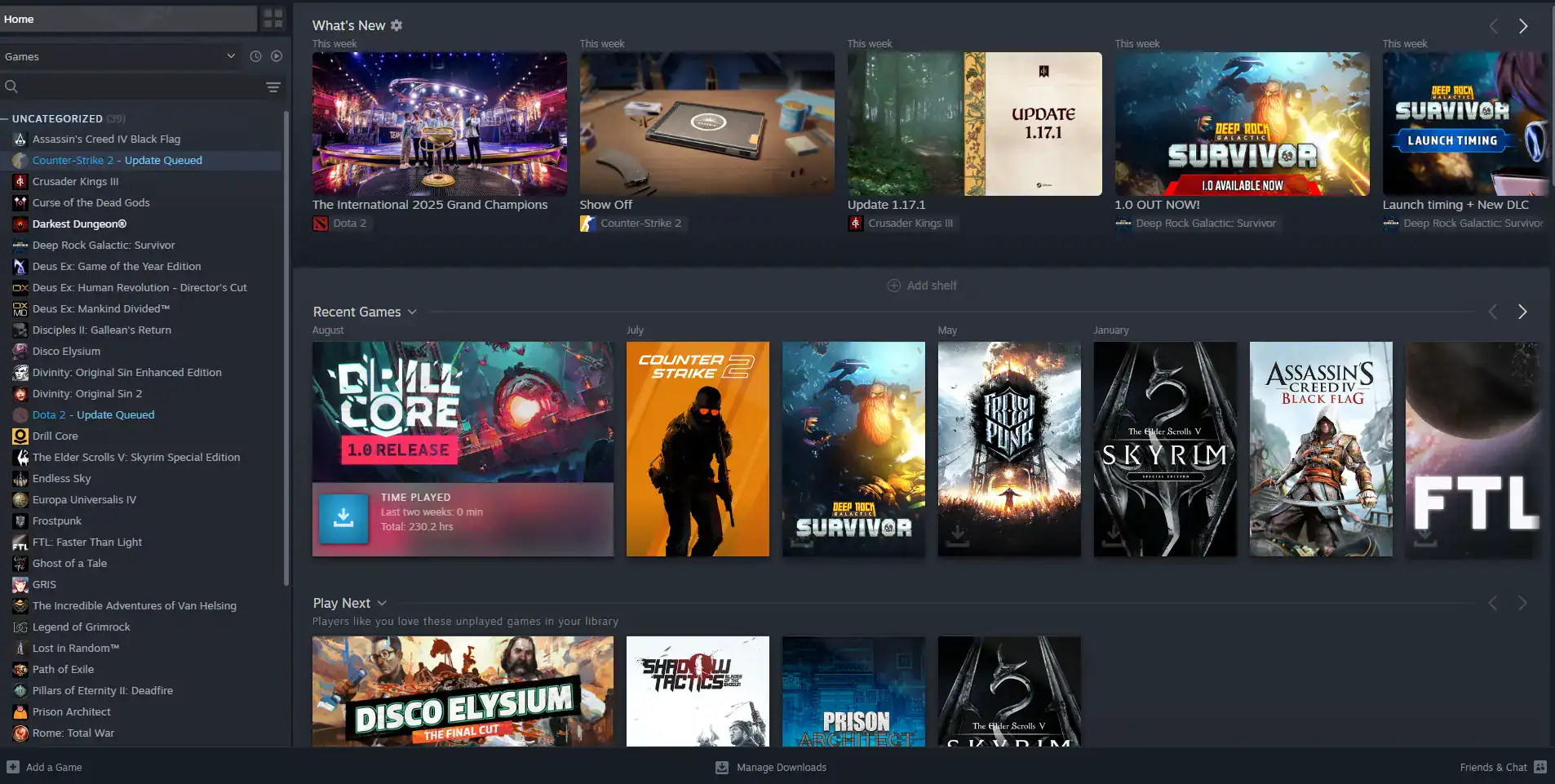Image resolution: width=1555 pixels, height=784 pixels.
Task: Advance What's New carousel right
Action: tap(1522, 26)
